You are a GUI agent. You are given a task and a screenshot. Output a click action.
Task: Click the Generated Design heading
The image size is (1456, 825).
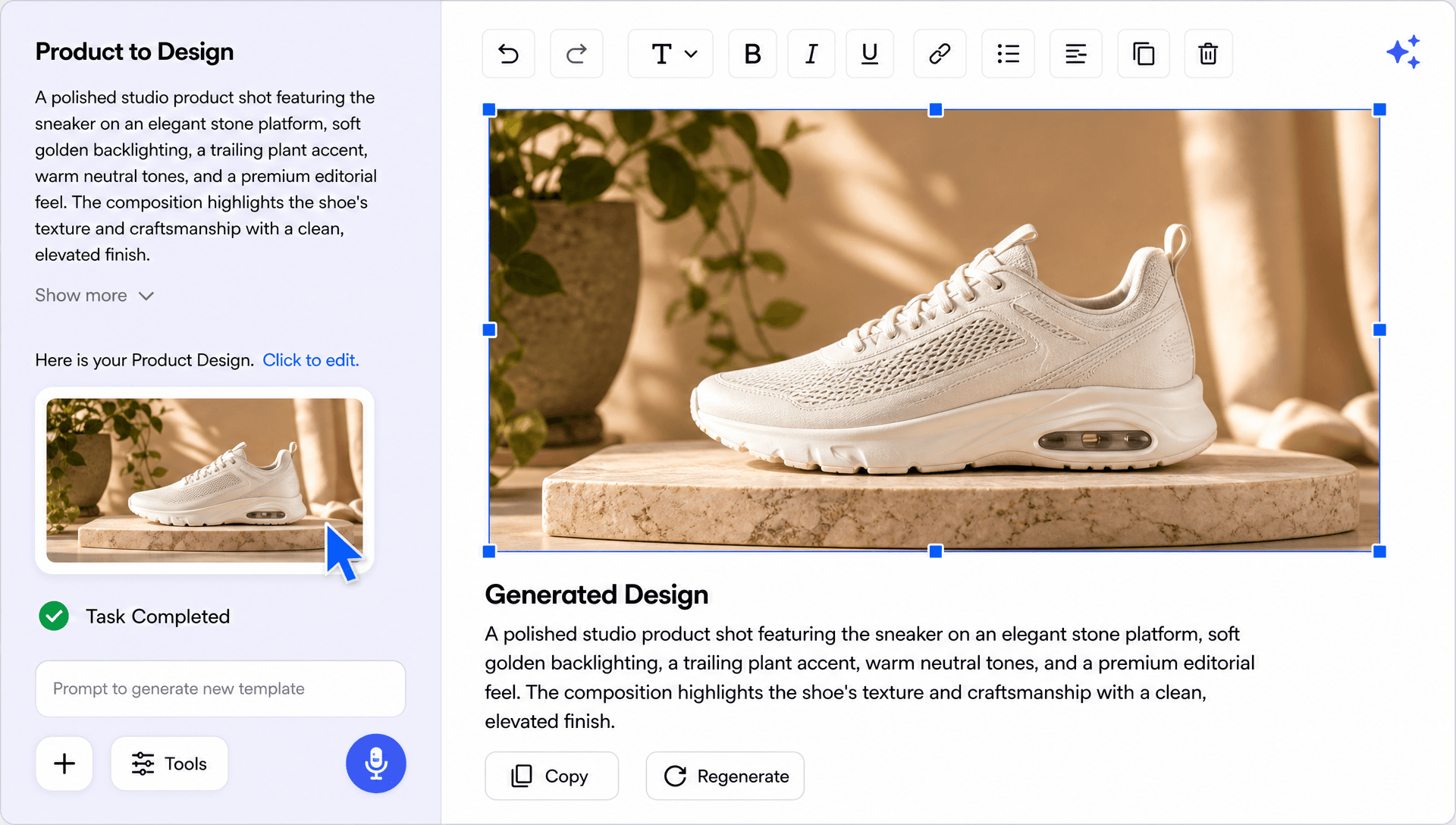coord(597,595)
